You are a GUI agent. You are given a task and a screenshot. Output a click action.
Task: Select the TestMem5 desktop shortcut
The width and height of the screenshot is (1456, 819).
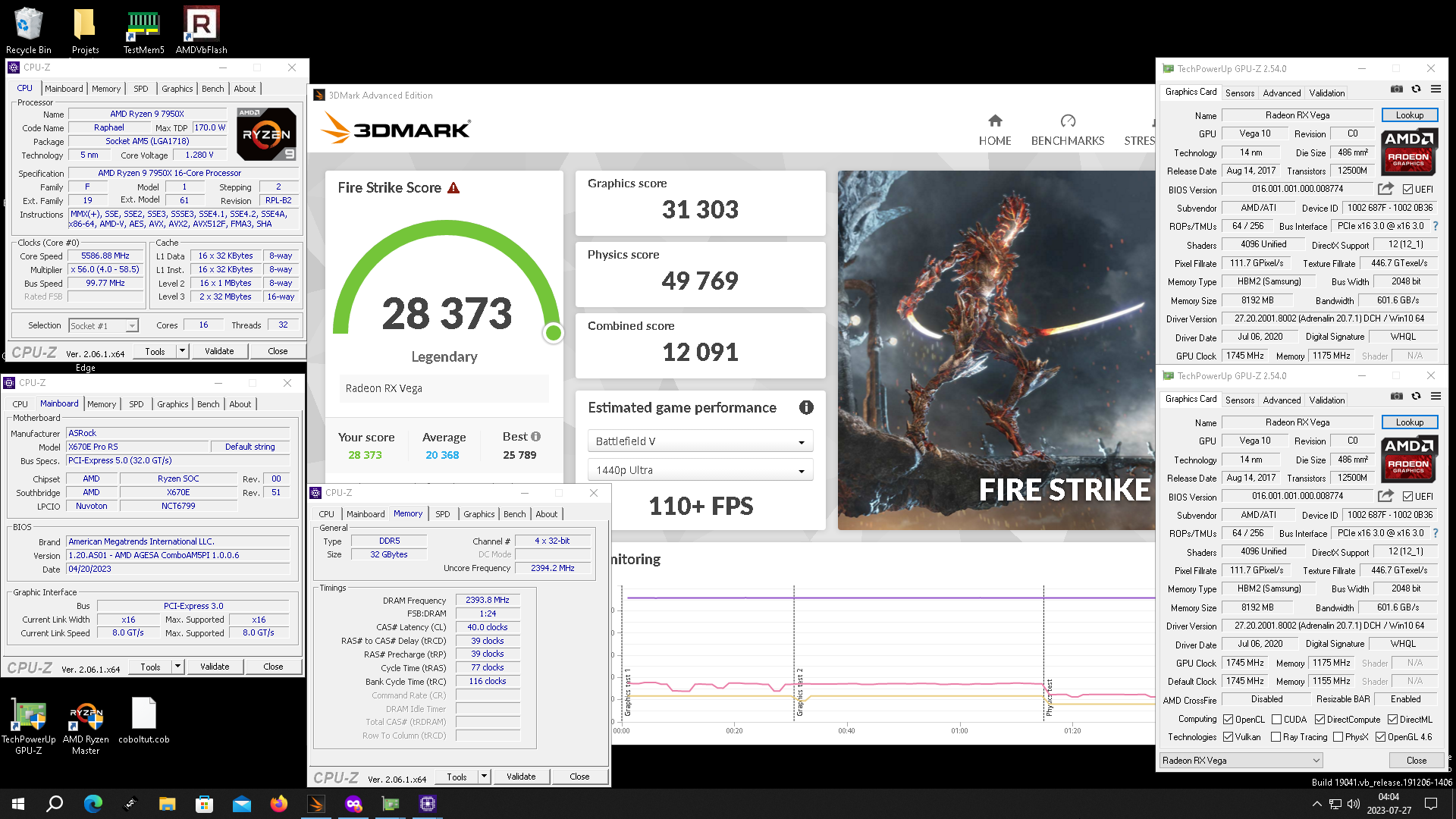pyautogui.click(x=143, y=30)
